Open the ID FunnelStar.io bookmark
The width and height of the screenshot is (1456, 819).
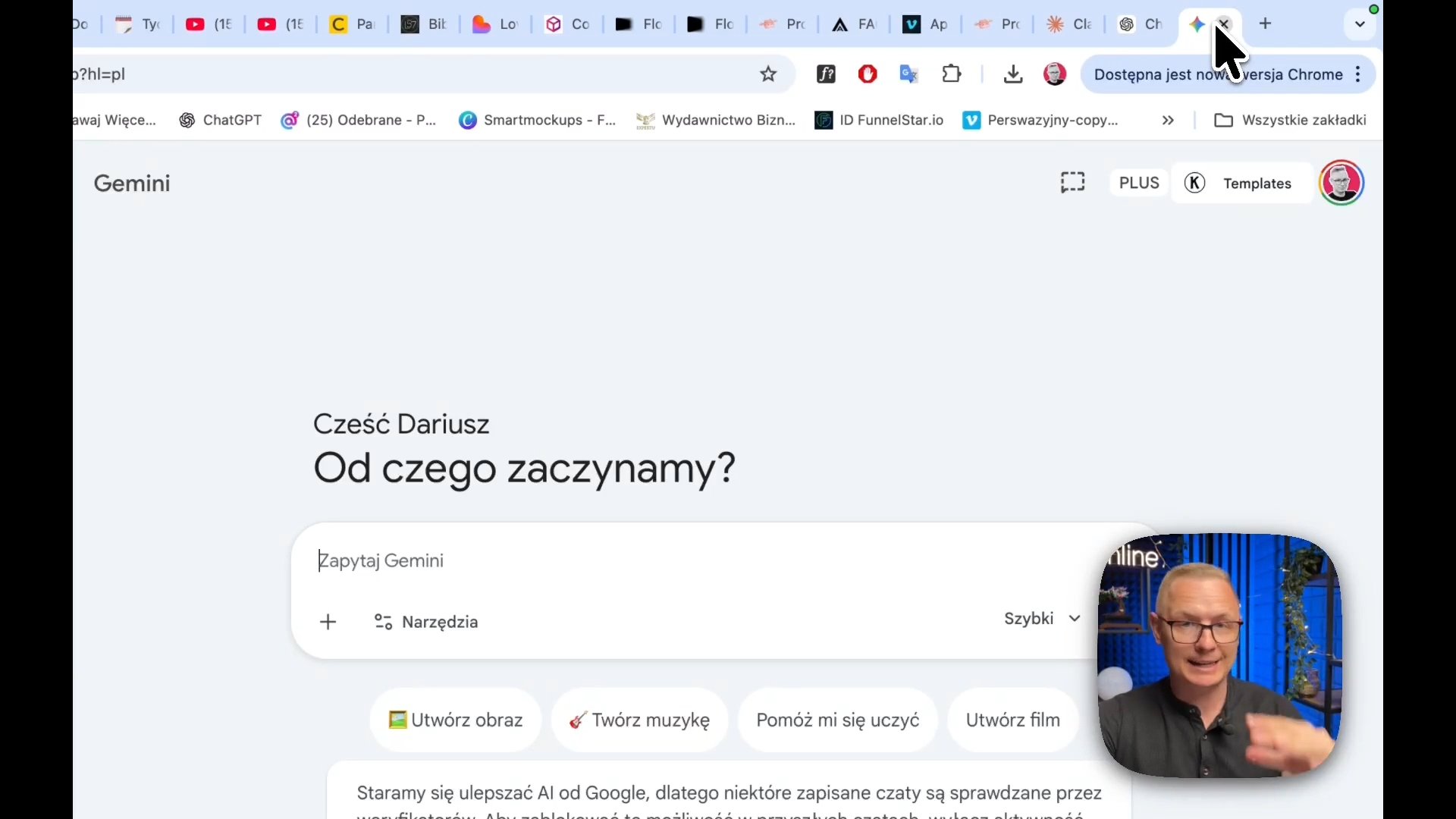coord(879,120)
